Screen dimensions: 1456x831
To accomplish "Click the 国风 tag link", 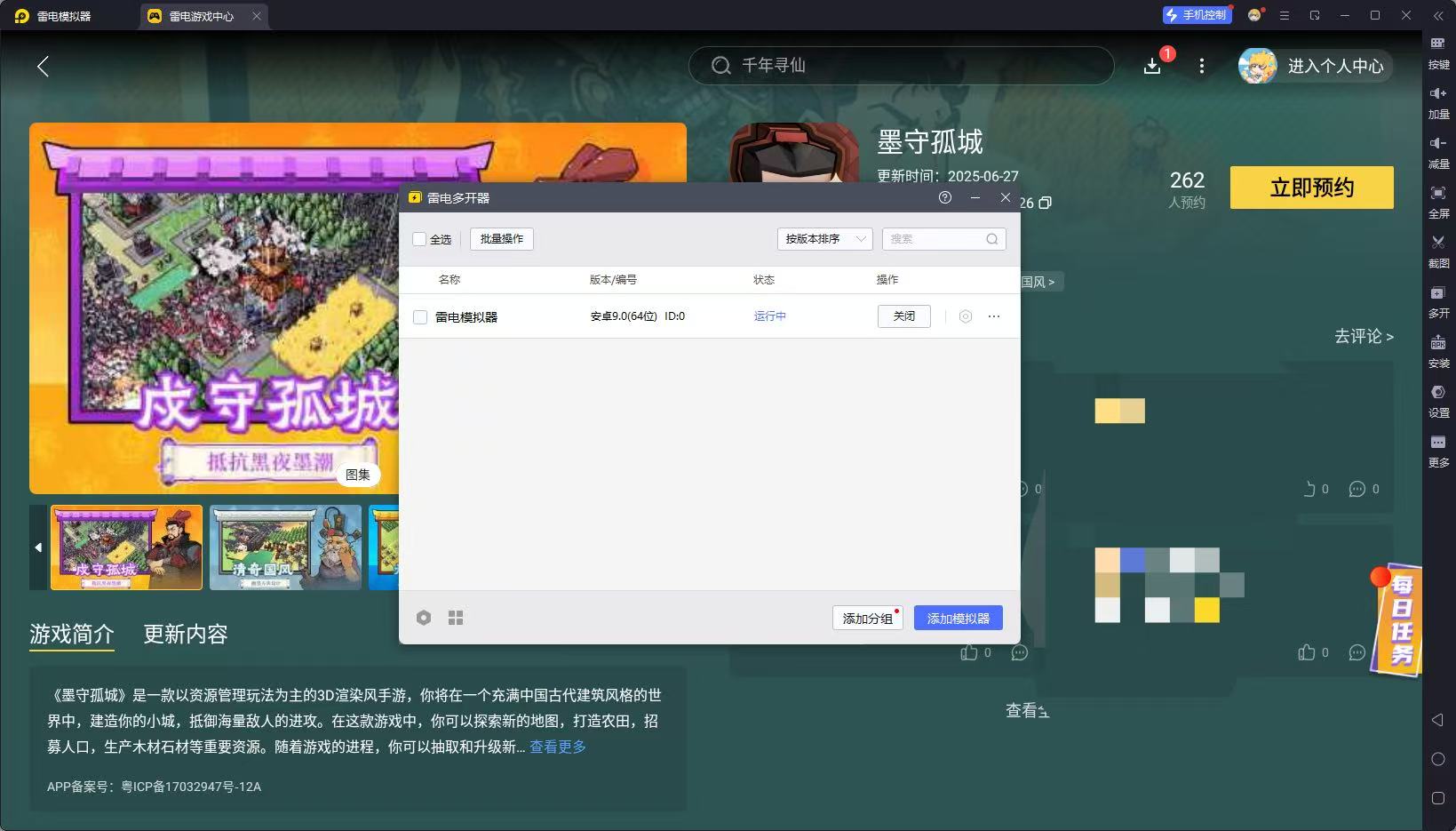I will [x=1038, y=282].
